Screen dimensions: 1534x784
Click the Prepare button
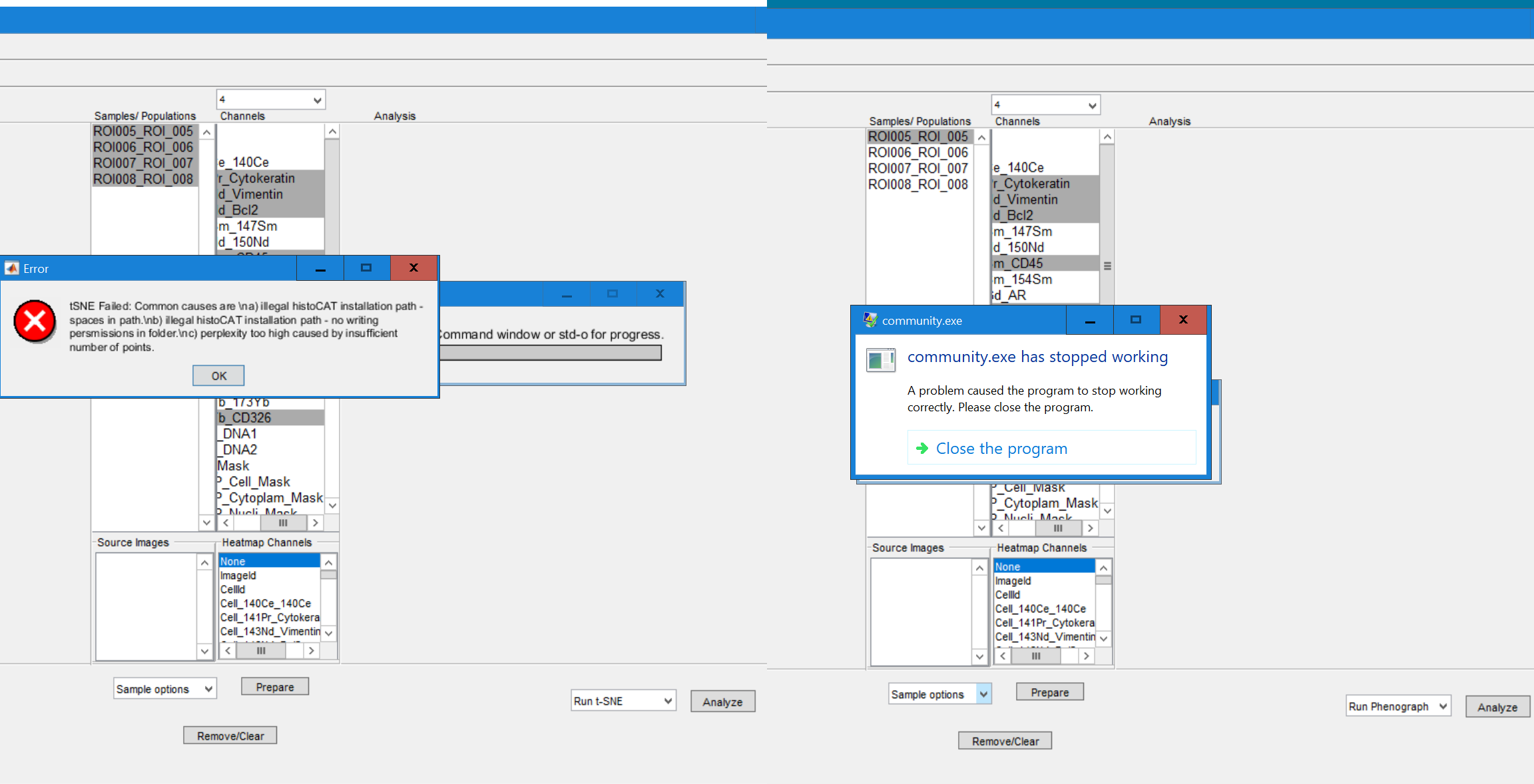pyautogui.click(x=274, y=686)
